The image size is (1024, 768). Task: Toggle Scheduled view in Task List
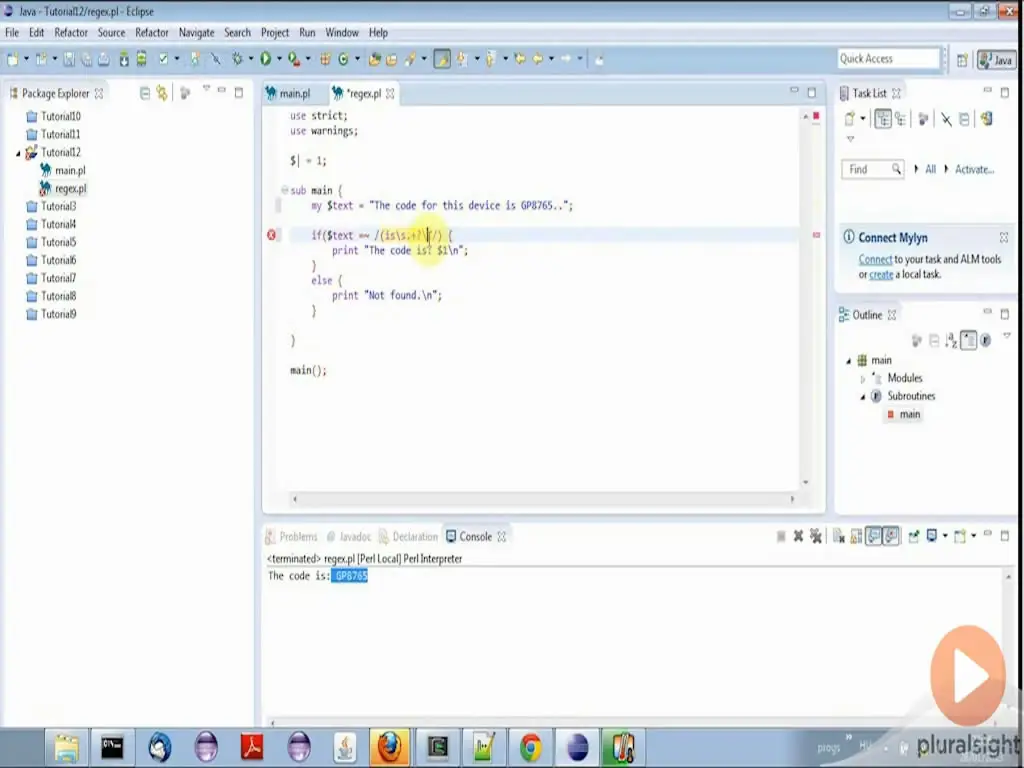pyautogui.click(x=901, y=119)
